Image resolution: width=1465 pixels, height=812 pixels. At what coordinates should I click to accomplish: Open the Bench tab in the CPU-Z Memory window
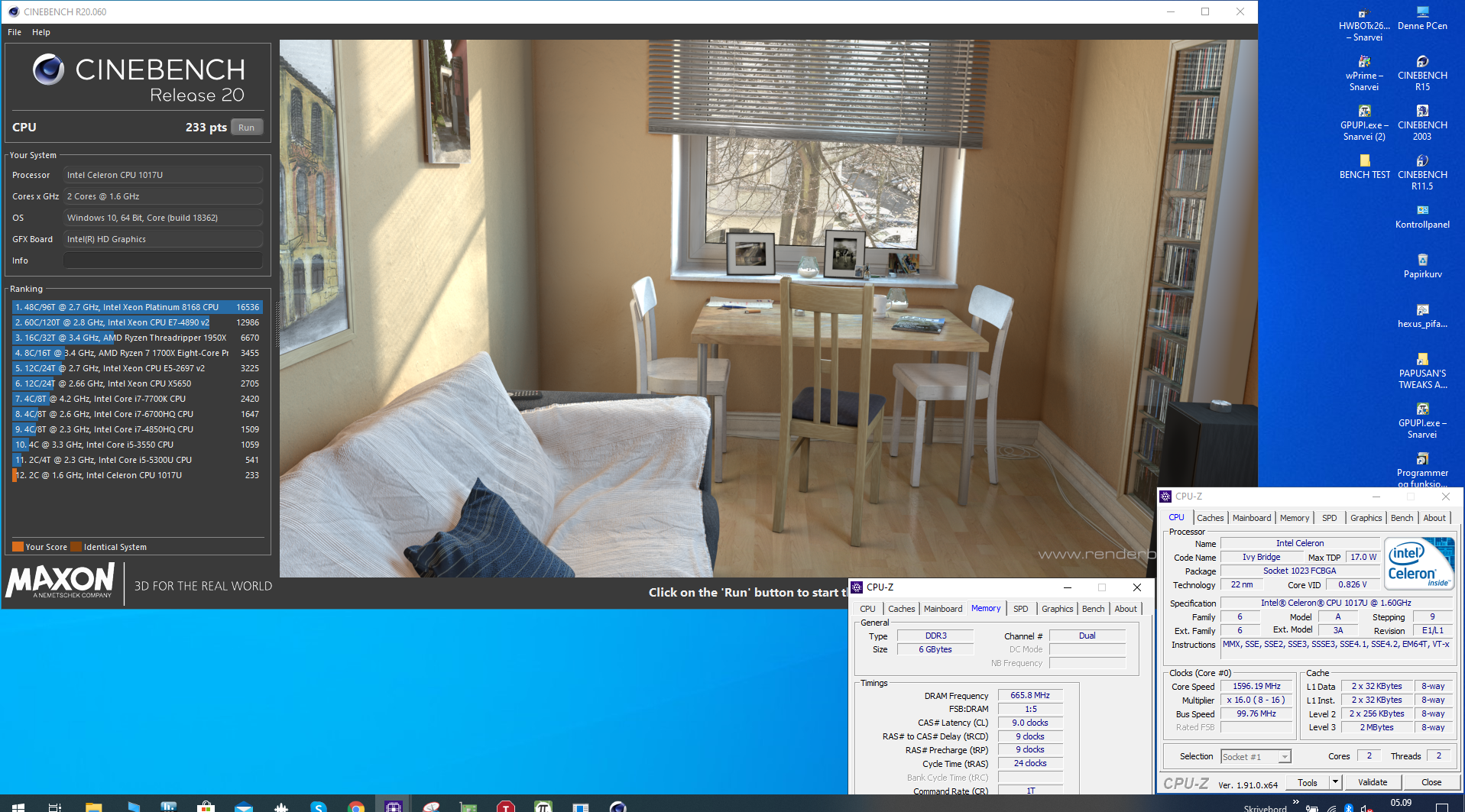[x=1094, y=609]
